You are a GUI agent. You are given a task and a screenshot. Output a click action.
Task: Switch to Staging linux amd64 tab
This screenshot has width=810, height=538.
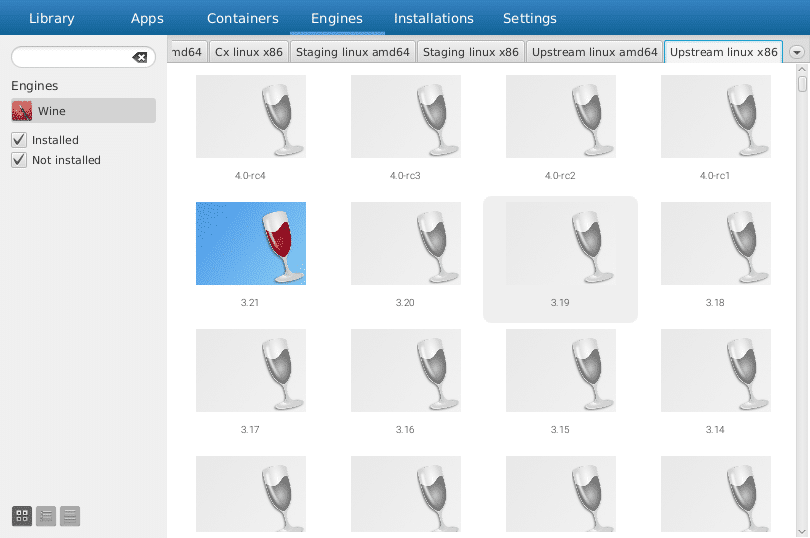(353, 52)
